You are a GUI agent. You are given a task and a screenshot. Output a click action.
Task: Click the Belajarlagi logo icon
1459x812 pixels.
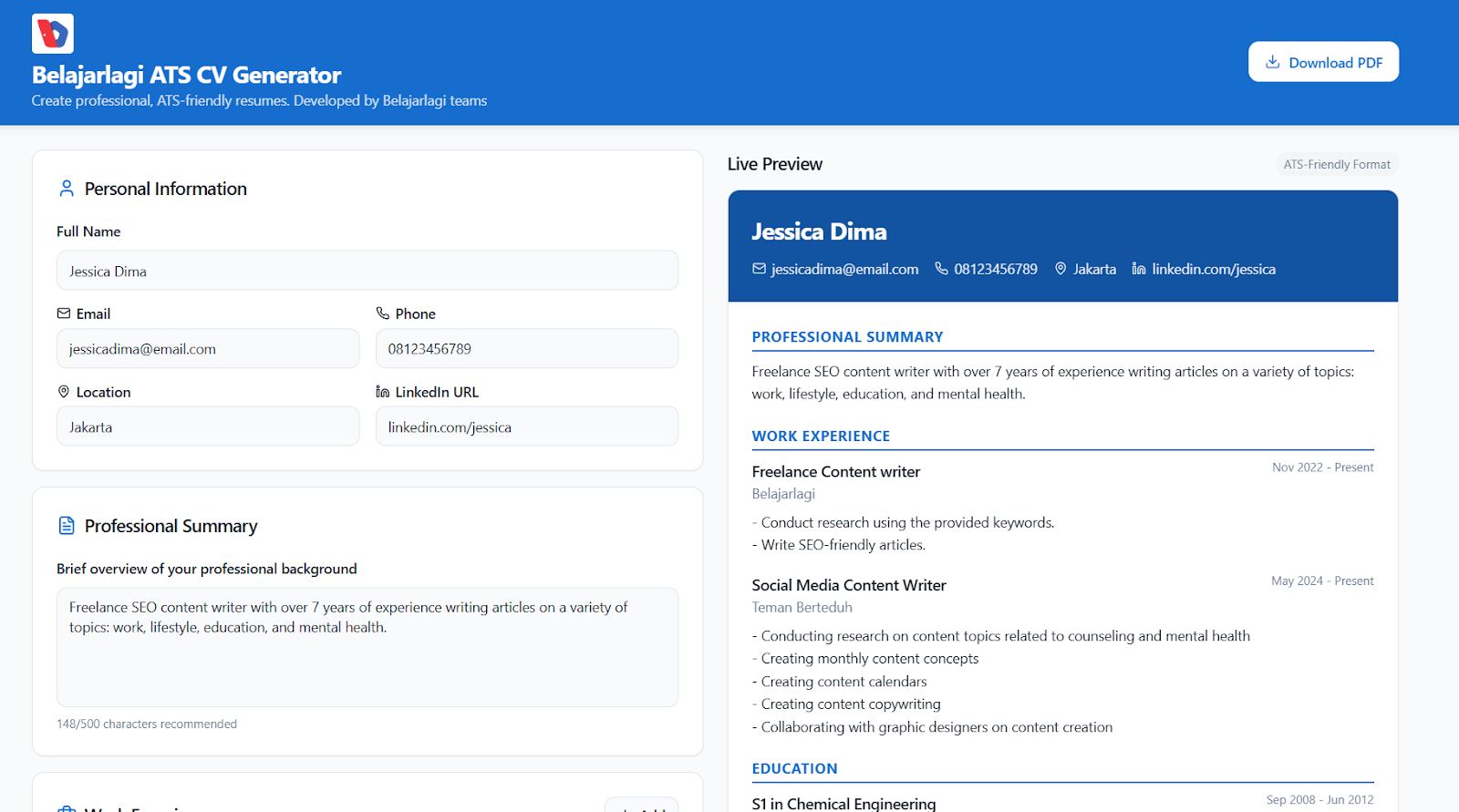pyautogui.click(x=53, y=34)
